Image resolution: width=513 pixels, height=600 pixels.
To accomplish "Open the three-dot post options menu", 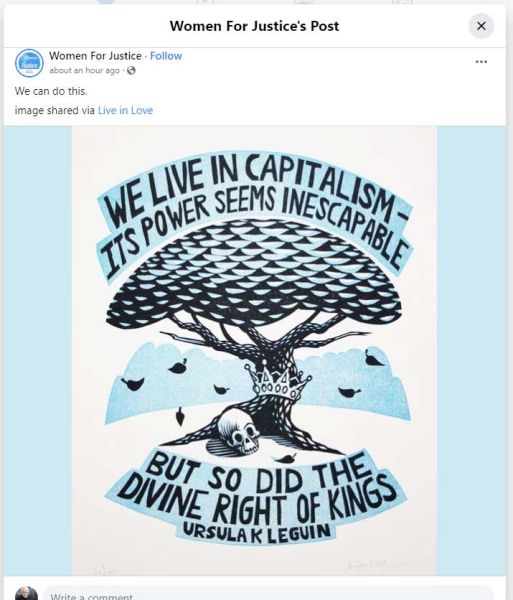I will coord(481,62).
